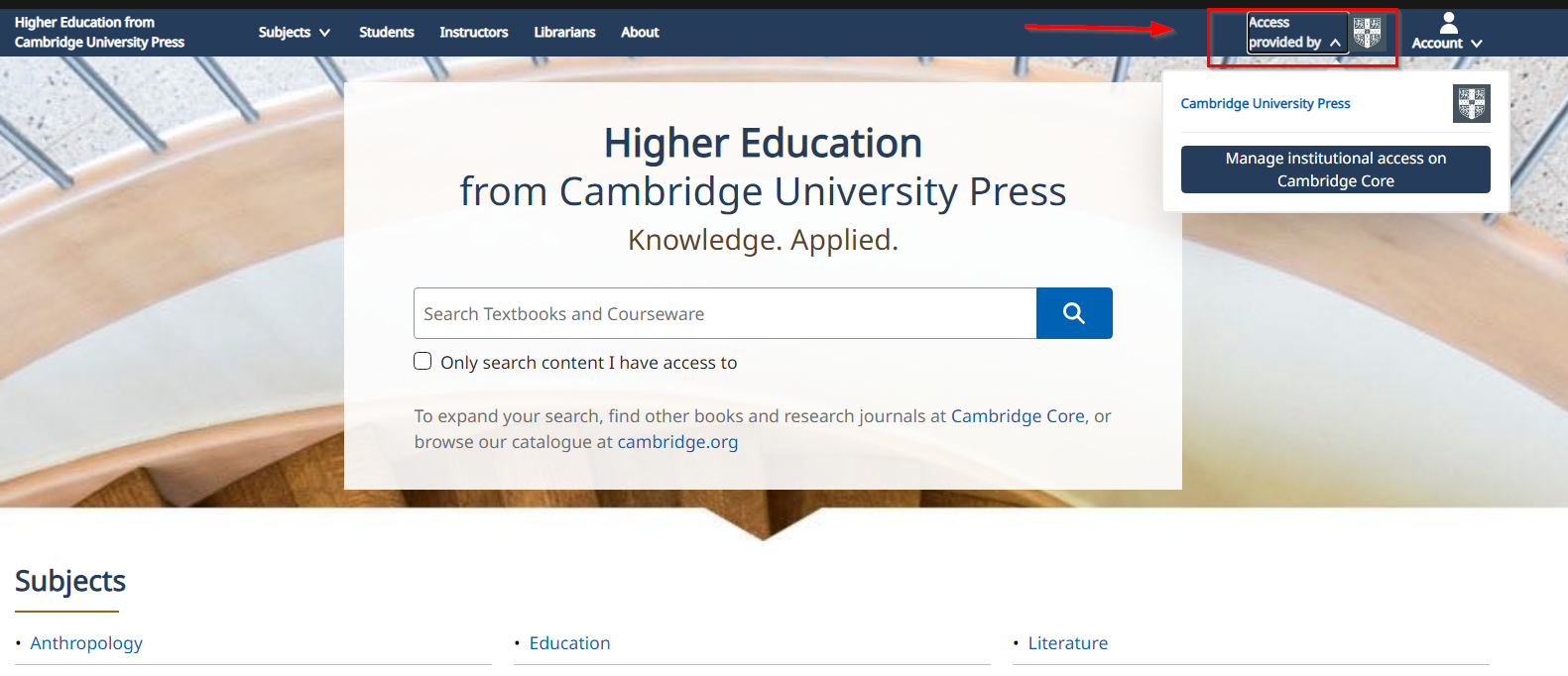The height and width of the screenshot is (676, 1568).
Task: Open the Literature subject link
Action: pyautogui.click(x=1068, y=643)
